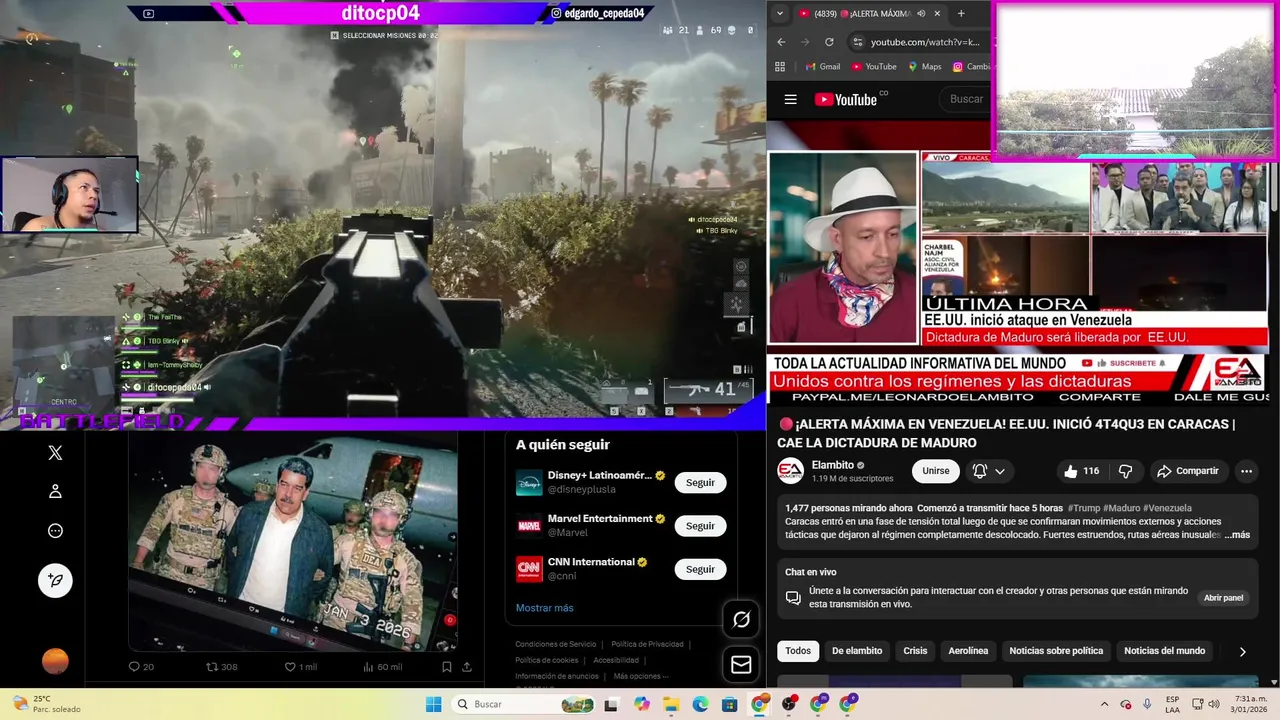Click the Compartir button
This screenshot has width=1280, height=720.
(1187, 471)
